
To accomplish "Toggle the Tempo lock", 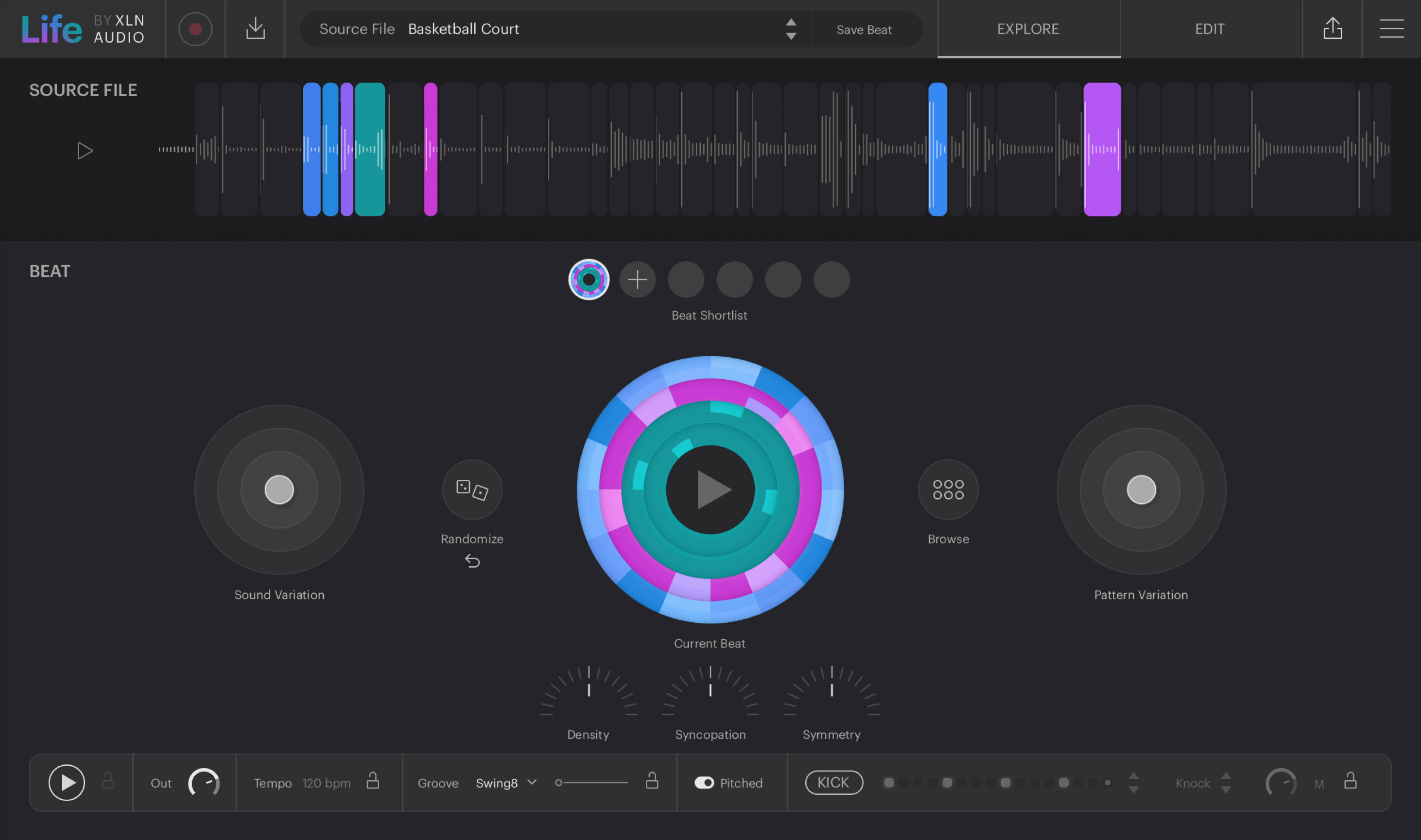I will click(x=373, y=781).
